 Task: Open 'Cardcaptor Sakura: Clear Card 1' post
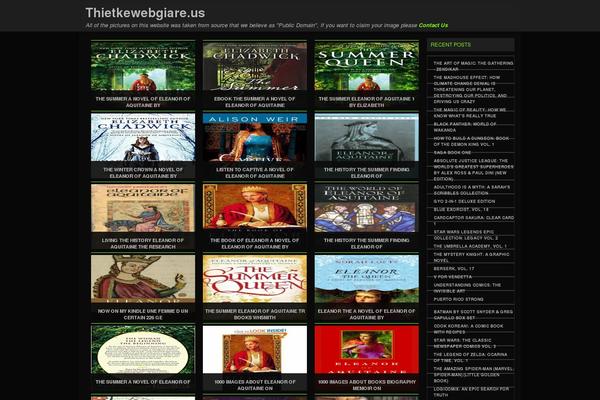point(474,220)
